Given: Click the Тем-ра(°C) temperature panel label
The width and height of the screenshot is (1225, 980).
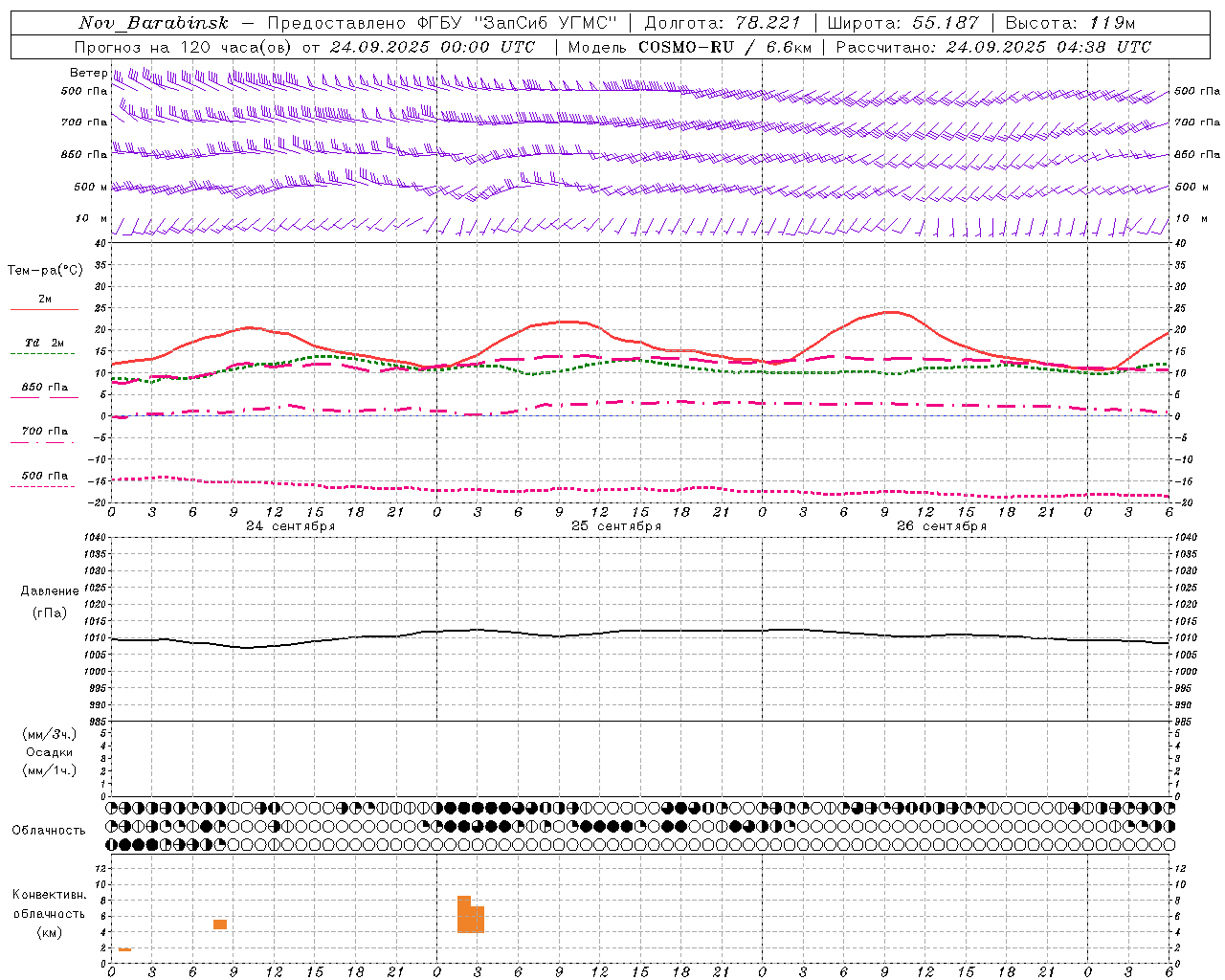Looking at the screenshot, I should 45,271.
